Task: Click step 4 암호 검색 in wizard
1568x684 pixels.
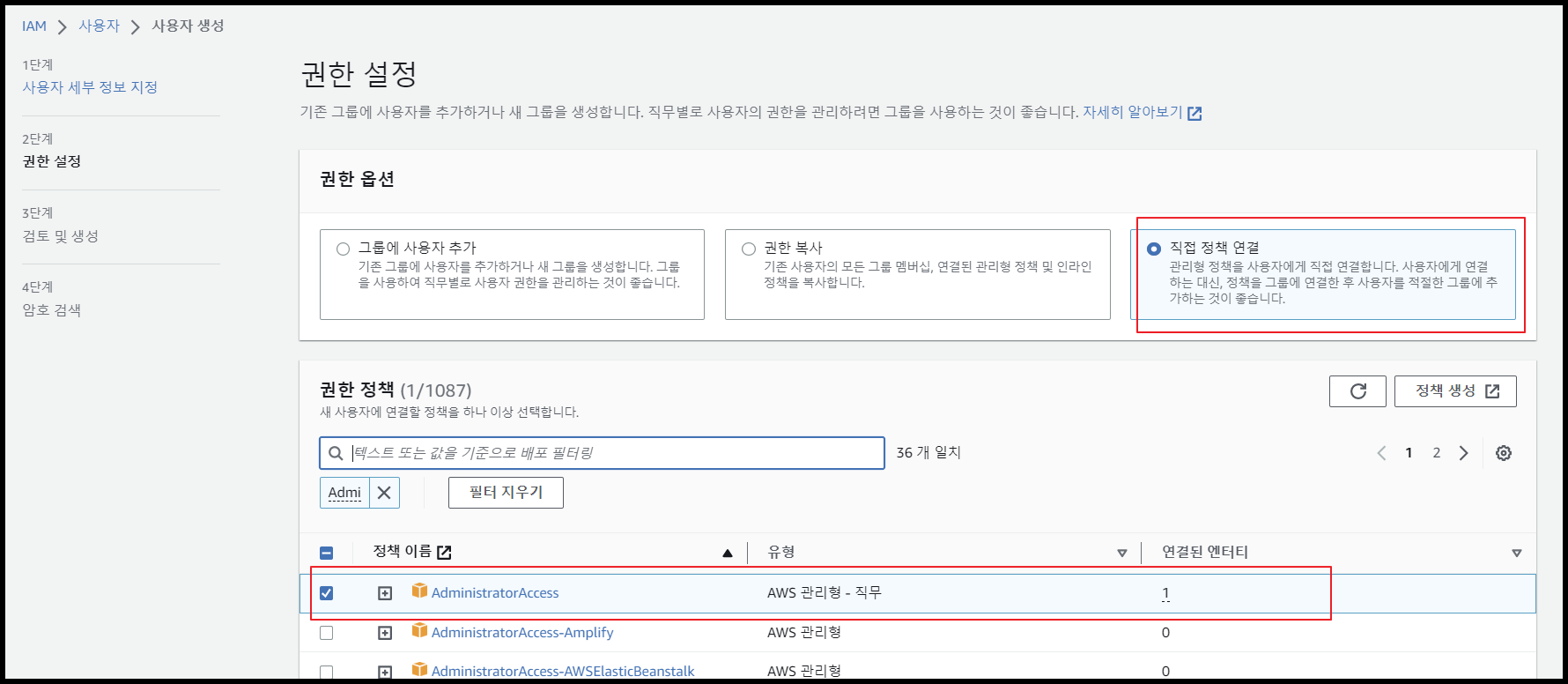Action: coord(52,310)
